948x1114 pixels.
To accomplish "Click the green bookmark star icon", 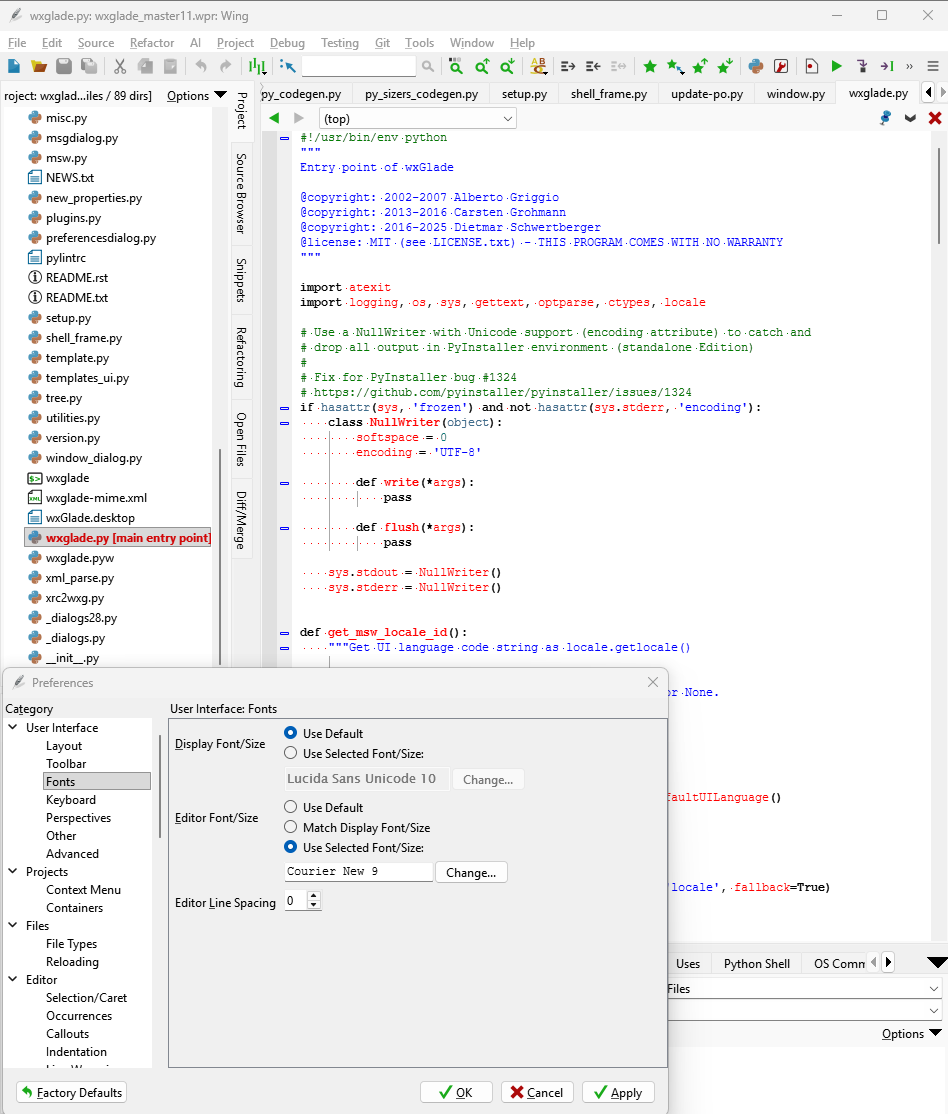I will click(650, 66).
